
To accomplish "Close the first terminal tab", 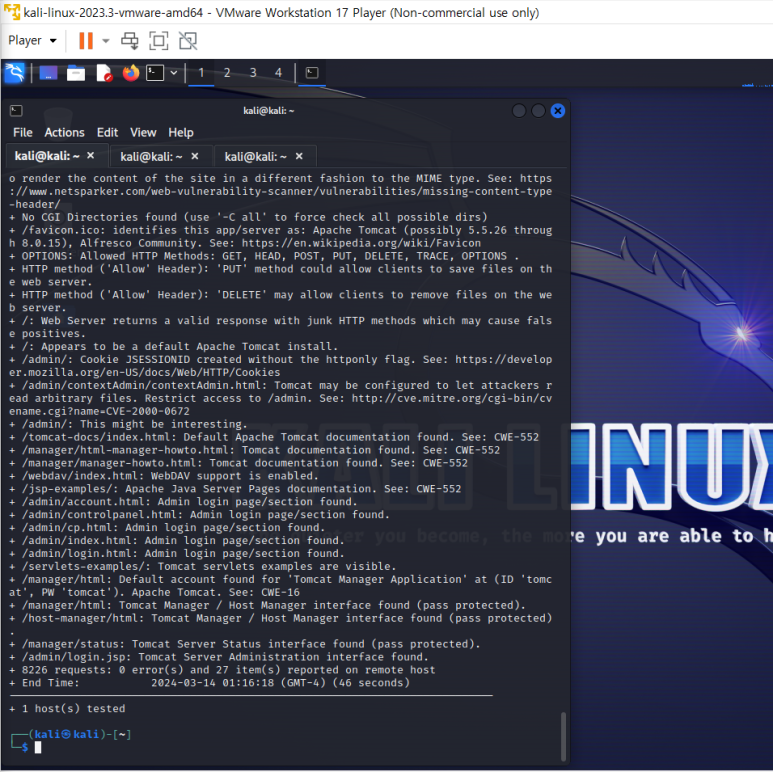I will coord(91,156).
